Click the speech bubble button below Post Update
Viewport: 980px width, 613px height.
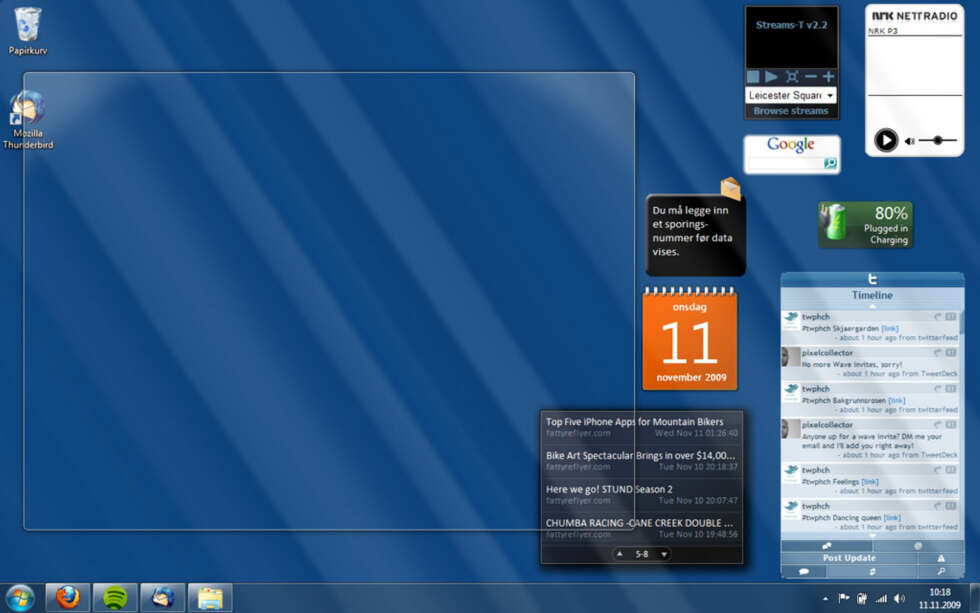coord(804,571)
